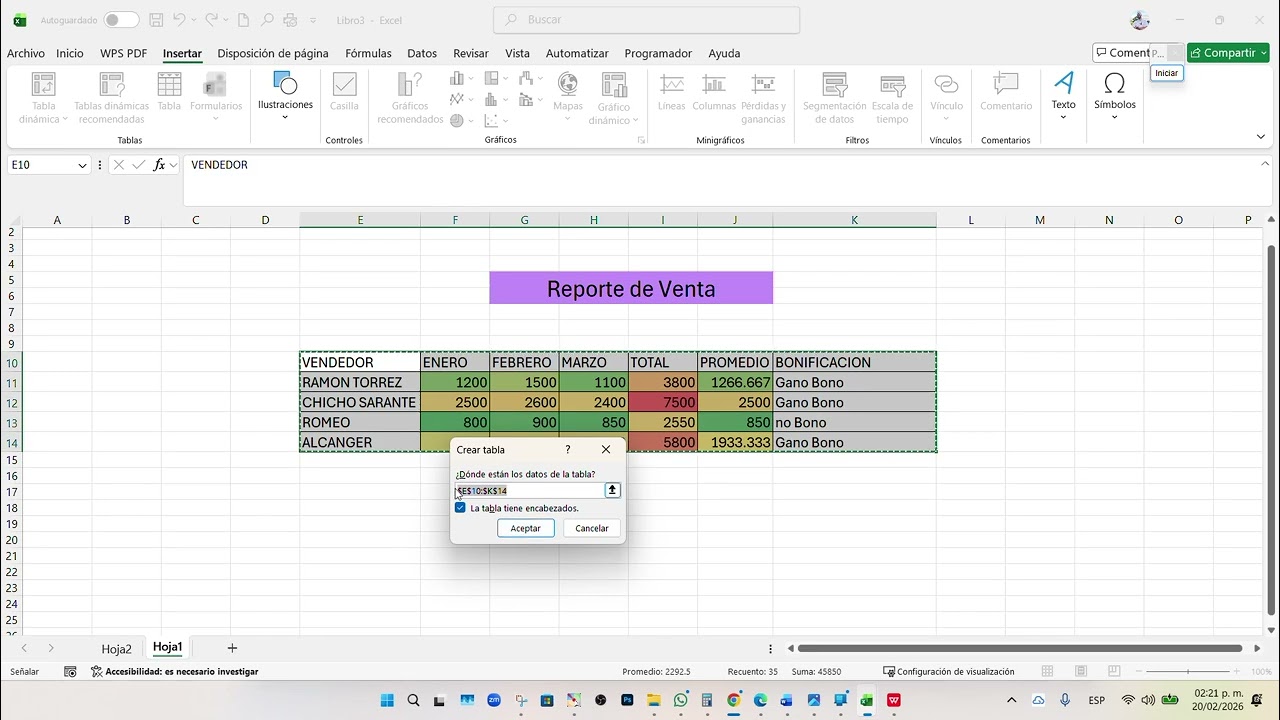
Task: Customize Quick Access Toolbar dropdown
Action: pyautogui.click(x=312, y=20)
